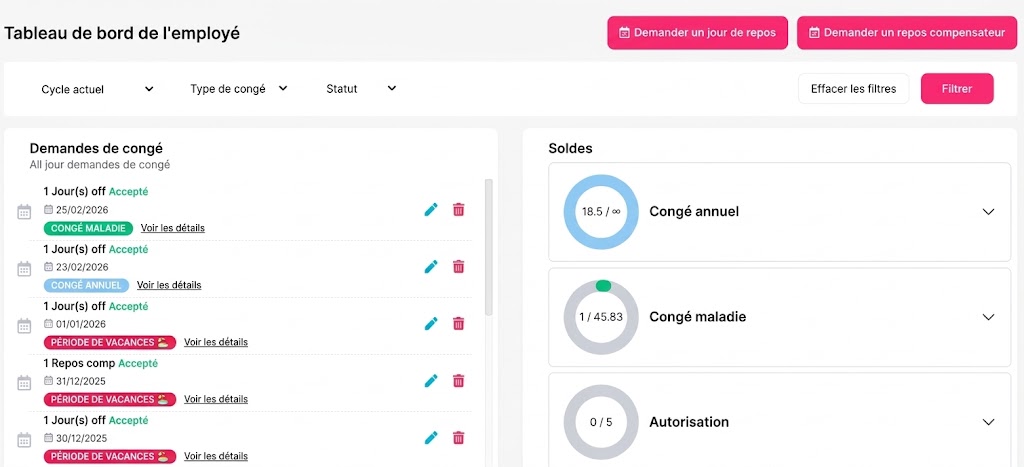Delete the 31/12/2025 Repos comp request
1024x467 pixels.
458,380
